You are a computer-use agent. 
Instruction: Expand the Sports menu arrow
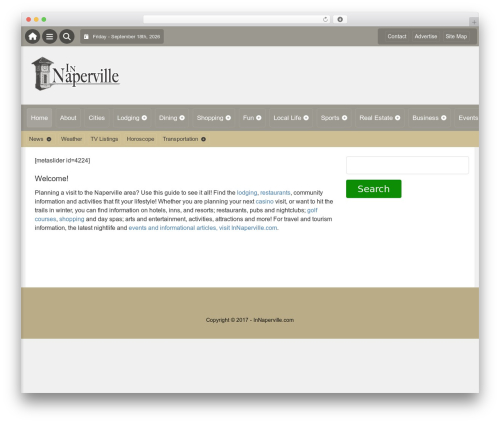click(x=345, y=118)
